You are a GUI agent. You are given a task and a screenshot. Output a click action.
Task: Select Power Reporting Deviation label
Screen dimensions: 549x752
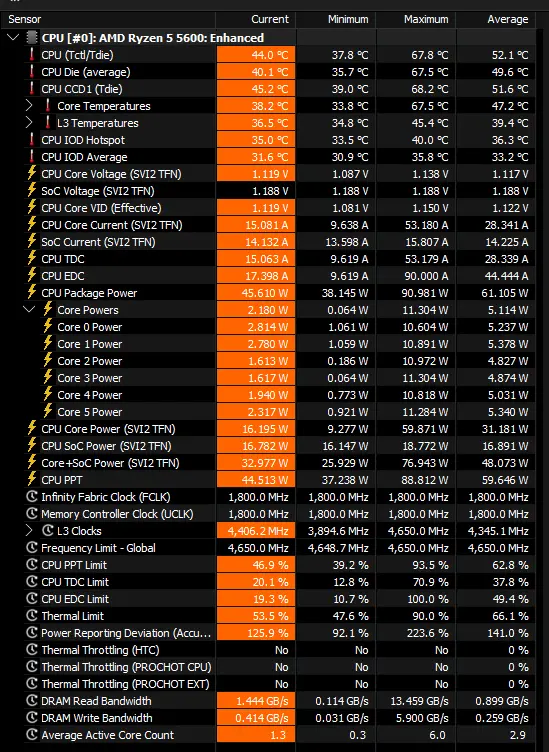[x=126, y=633]
